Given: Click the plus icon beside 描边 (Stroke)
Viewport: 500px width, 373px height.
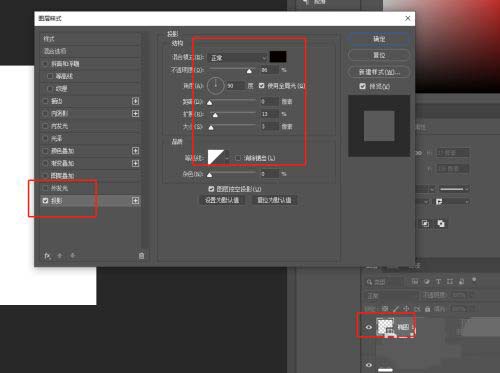Looking at the screenshot, I should click(135, 101).
